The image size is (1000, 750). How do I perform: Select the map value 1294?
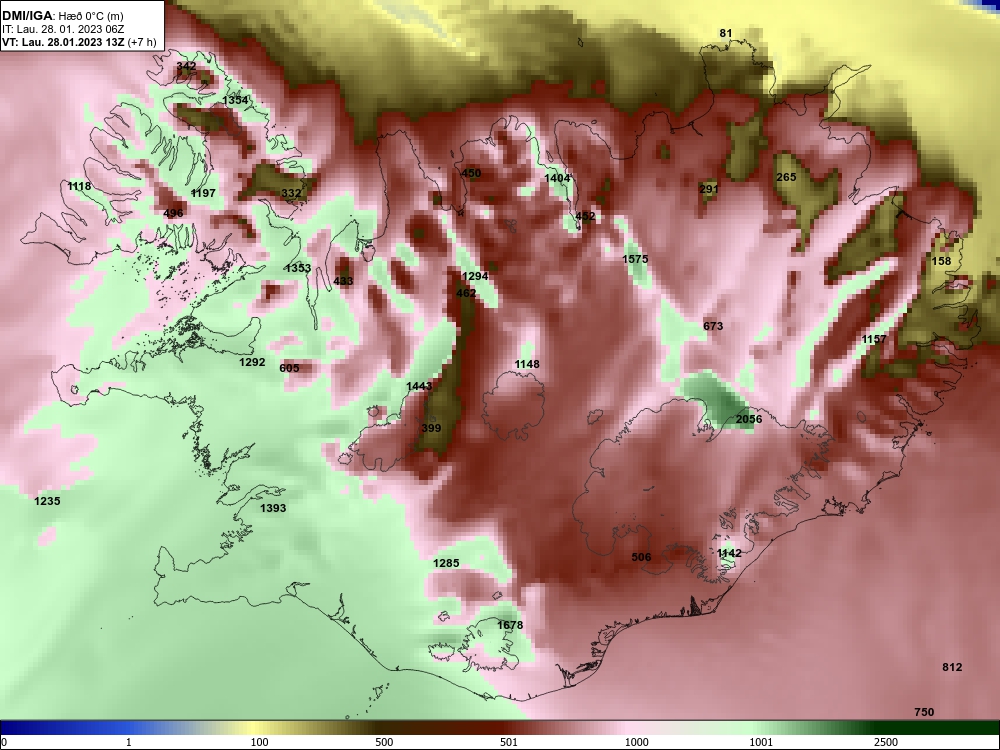click(475, 276)
